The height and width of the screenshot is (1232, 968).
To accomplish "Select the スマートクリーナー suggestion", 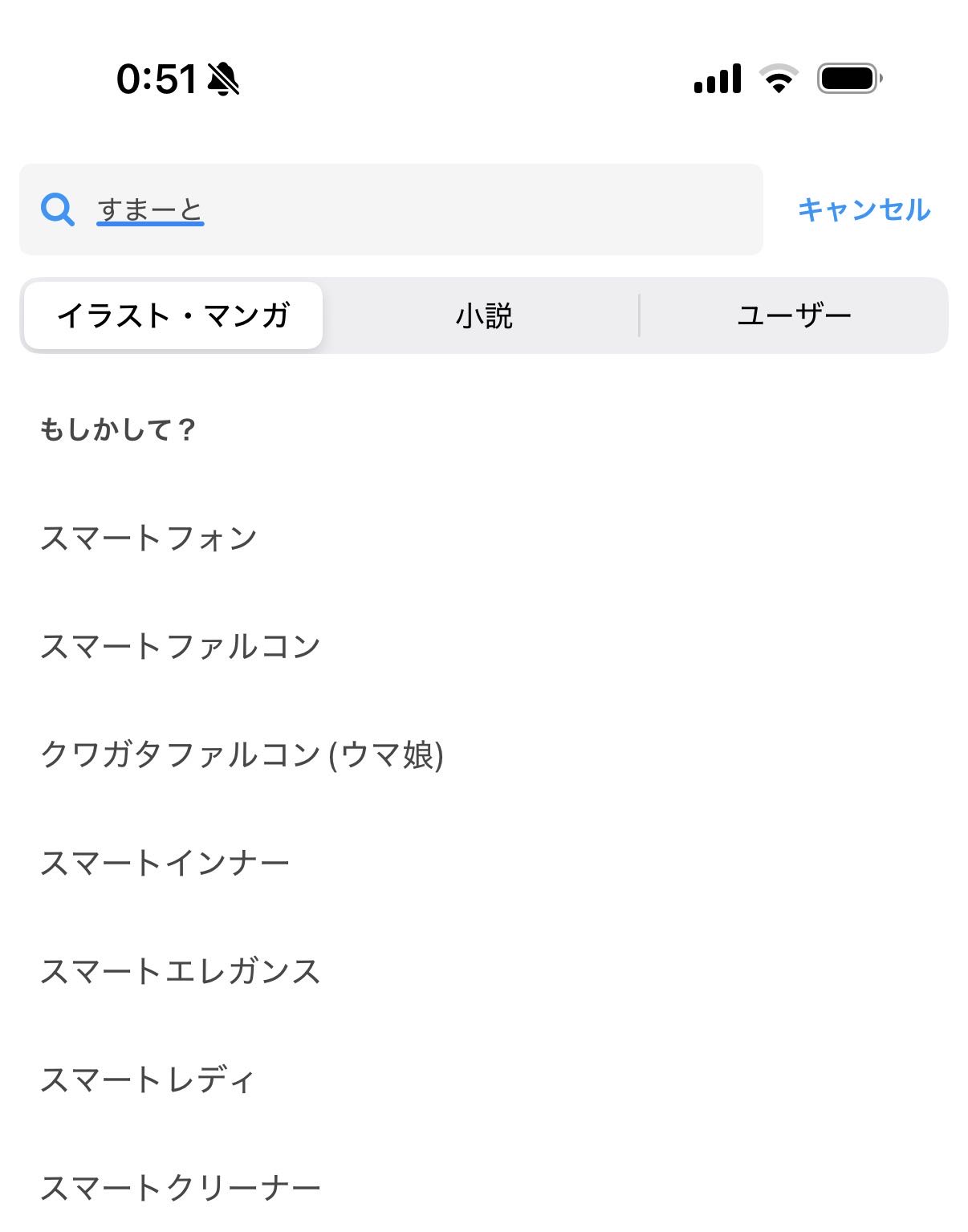I will [x=181, y=1188].
